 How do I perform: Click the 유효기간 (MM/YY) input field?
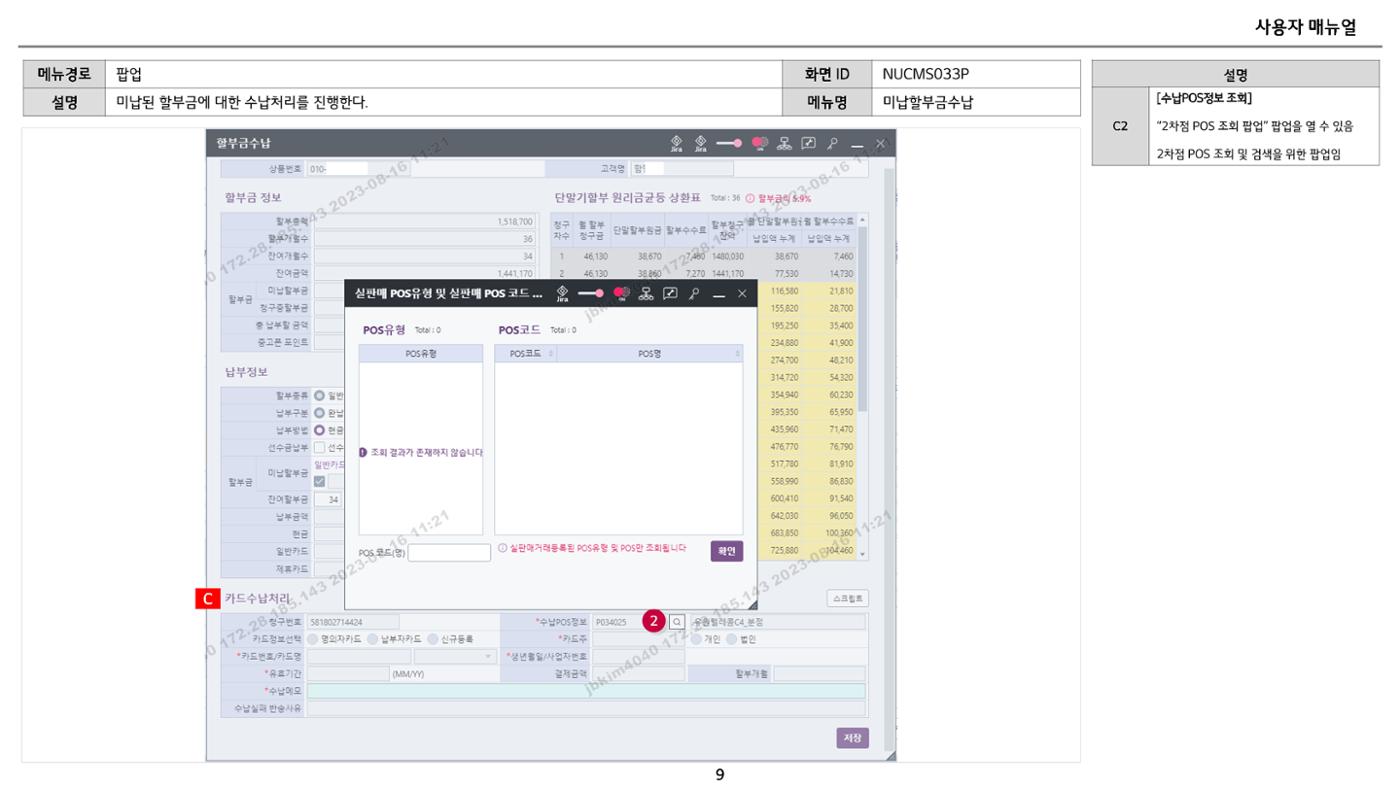pos(348,674)
